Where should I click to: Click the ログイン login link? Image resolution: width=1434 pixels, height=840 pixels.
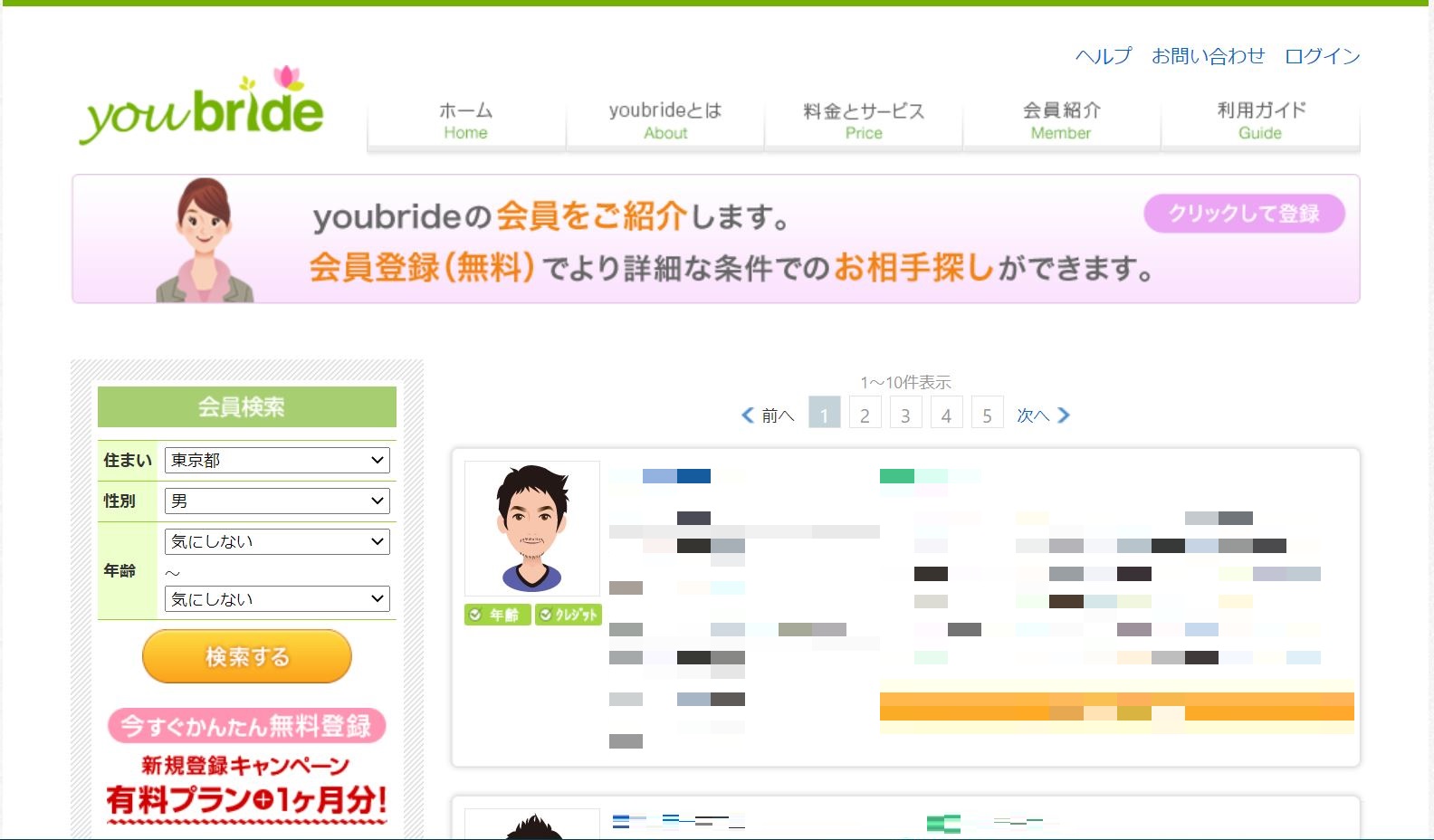tap(1323, 56)
